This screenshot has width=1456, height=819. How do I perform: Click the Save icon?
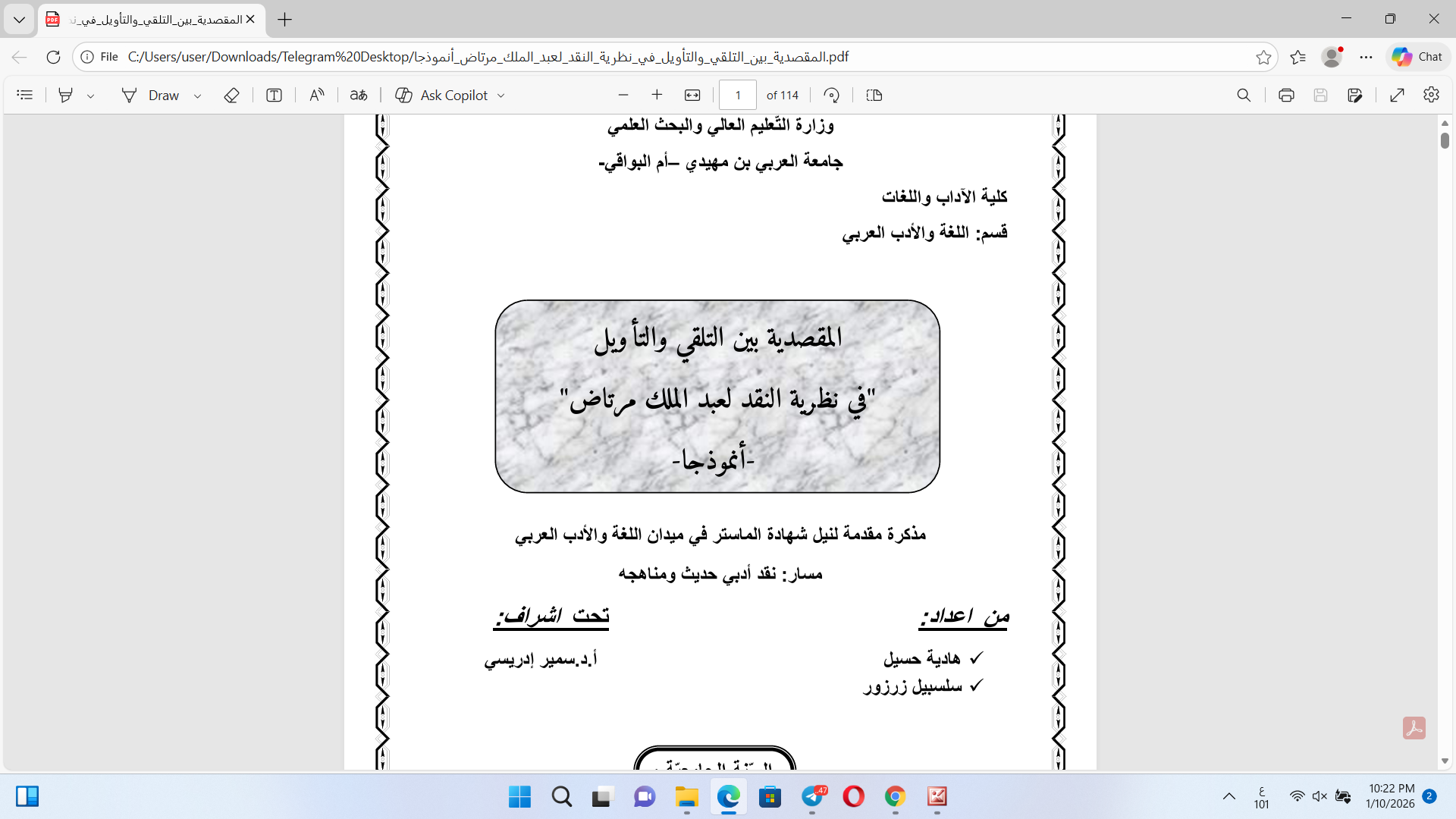pos(1320,95)
